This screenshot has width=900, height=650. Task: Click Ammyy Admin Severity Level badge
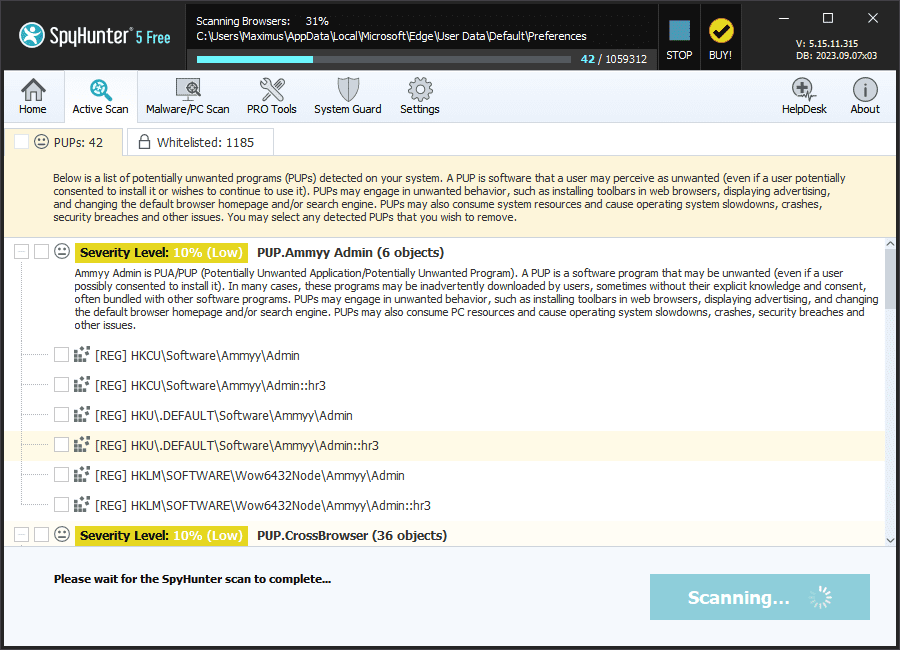pyautogui.click(x=161, y=253)
